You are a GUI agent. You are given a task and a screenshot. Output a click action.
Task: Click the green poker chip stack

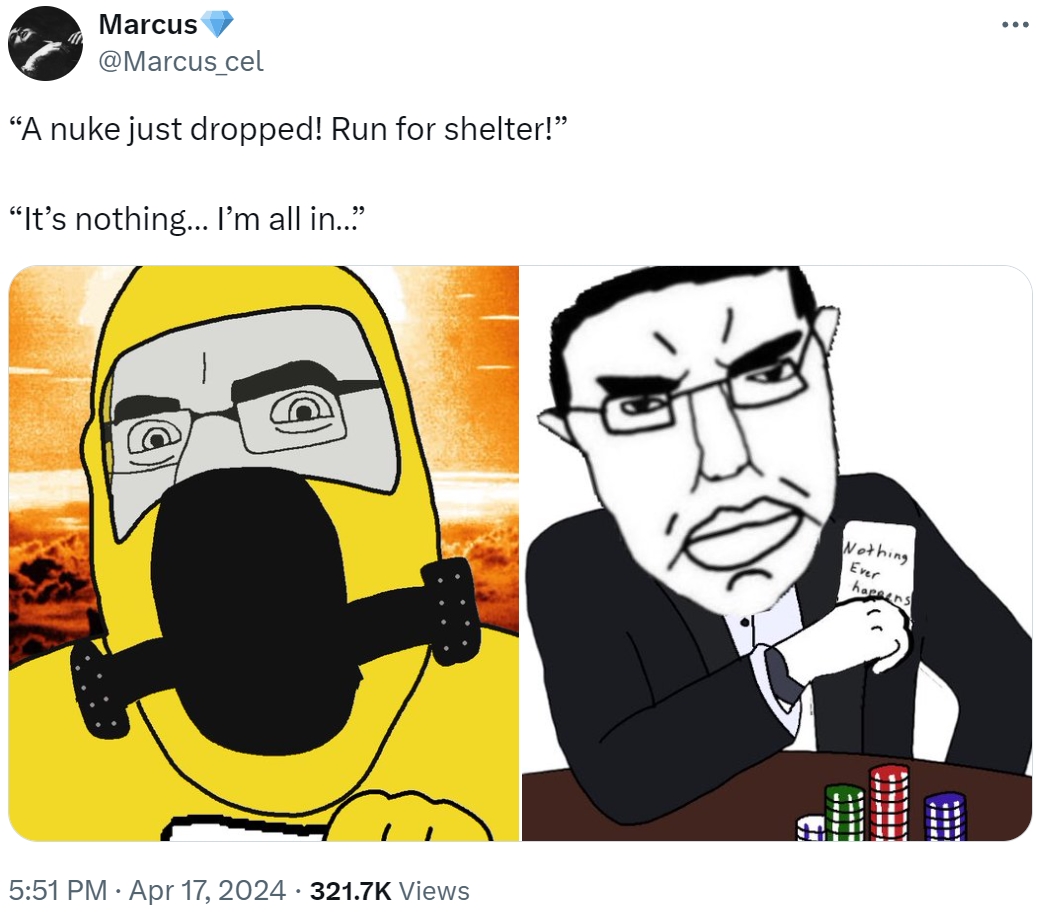coord(845,813)
